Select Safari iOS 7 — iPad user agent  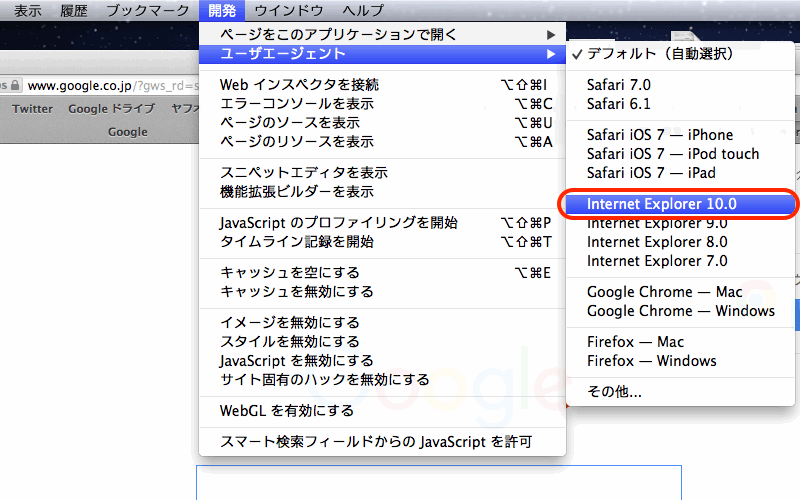651,173
